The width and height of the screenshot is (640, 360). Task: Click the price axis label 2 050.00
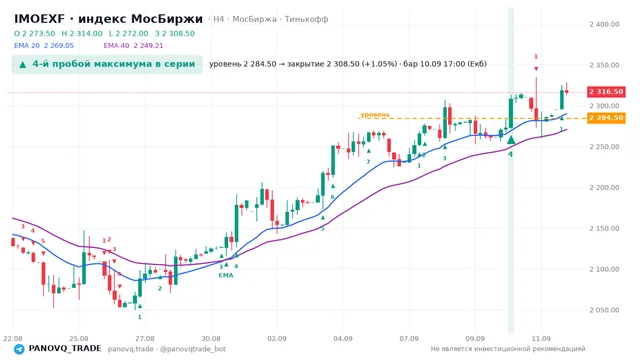[x=604, y=310]
